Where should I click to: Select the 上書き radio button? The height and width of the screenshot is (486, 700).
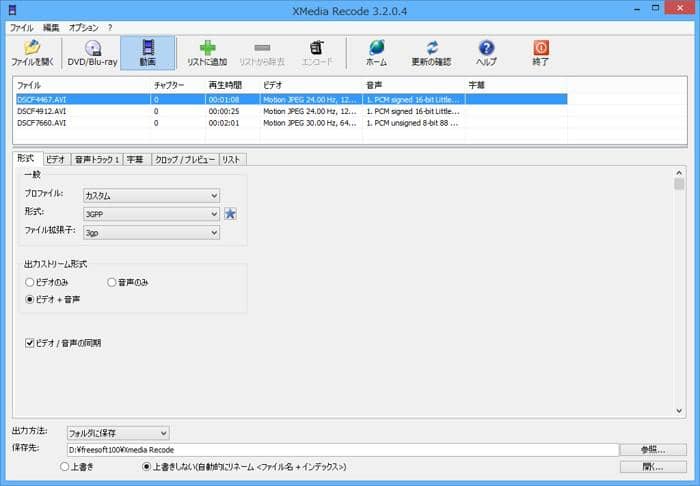(x=65, y=466)
